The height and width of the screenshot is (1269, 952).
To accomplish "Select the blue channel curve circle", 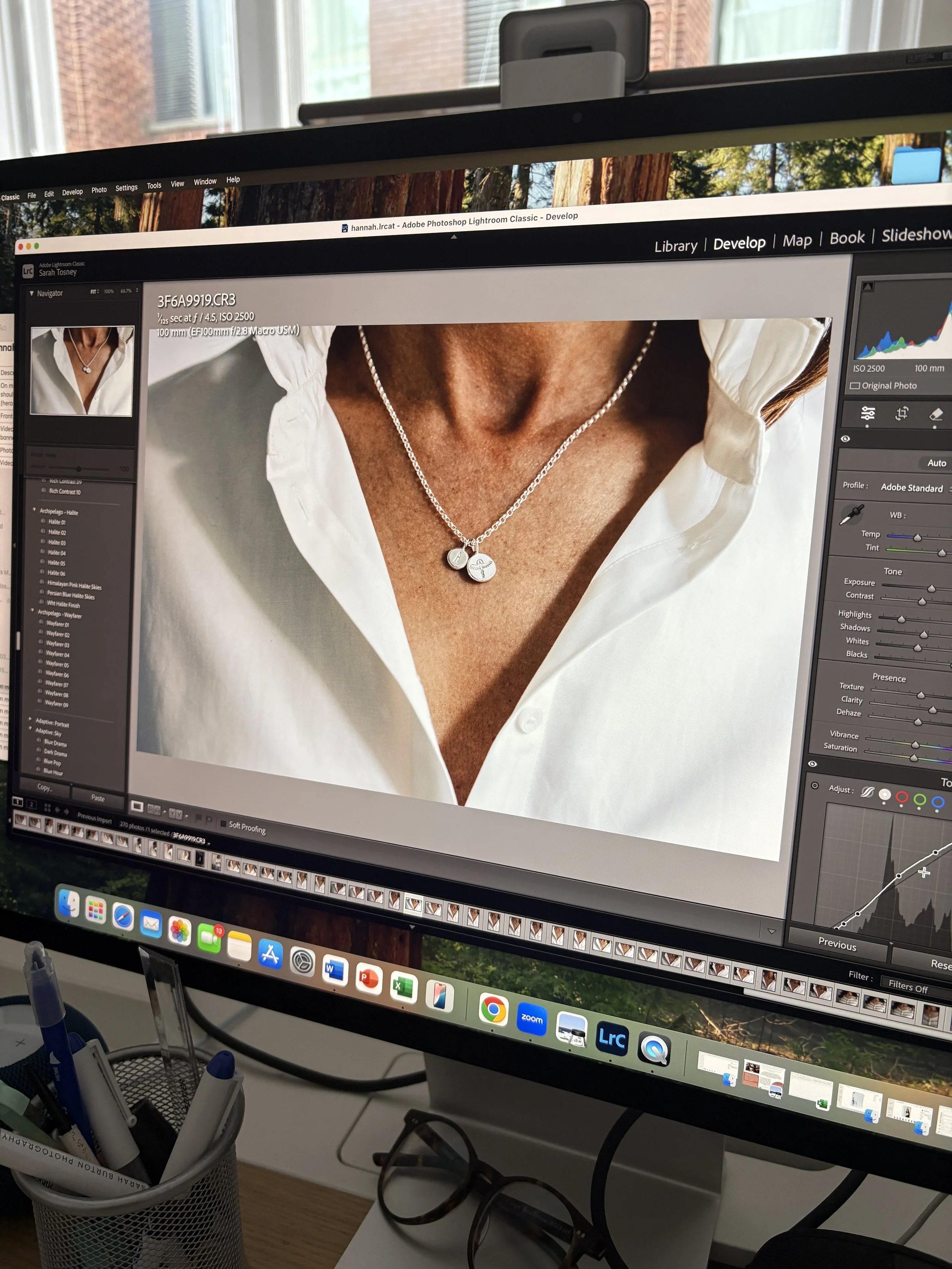I will (x=938, y=801).
